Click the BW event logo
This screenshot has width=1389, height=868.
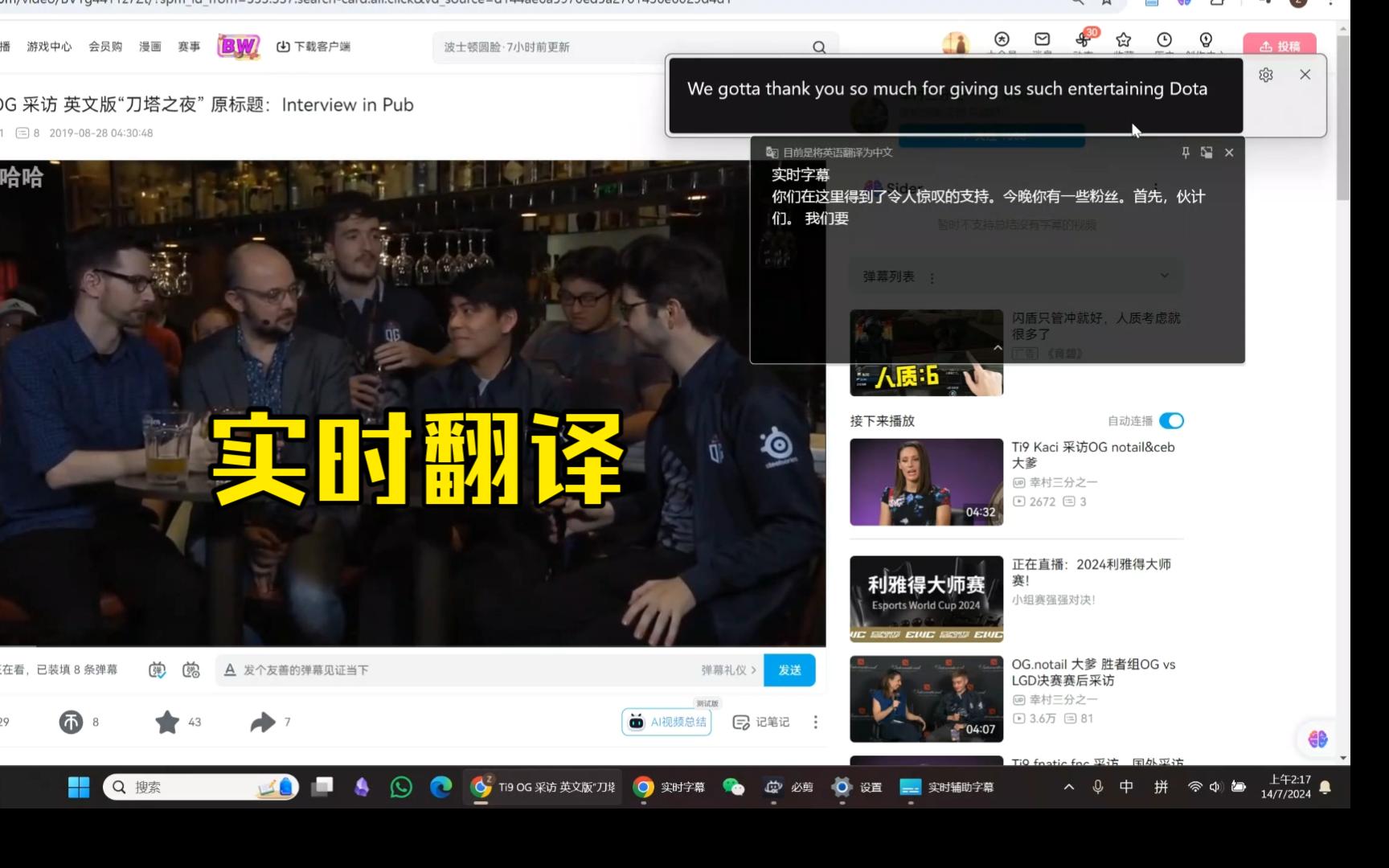point(238,47)
